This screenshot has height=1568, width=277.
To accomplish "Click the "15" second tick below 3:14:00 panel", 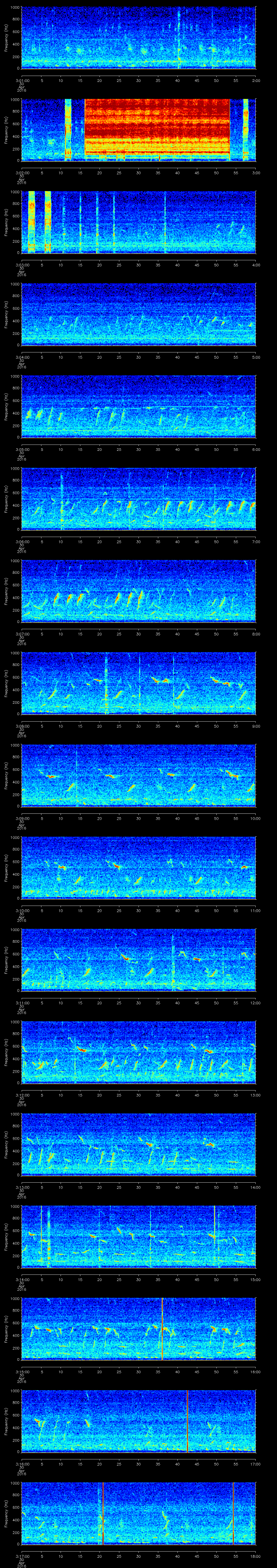I will tap(80, 1279).
